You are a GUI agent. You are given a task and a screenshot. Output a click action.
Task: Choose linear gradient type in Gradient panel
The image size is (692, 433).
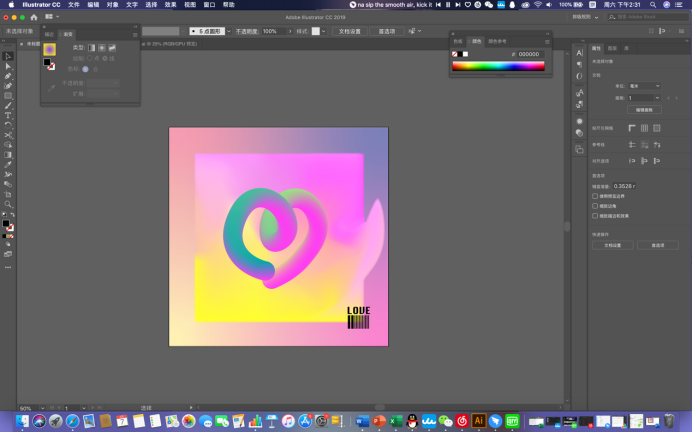click(x=91, y=48)
